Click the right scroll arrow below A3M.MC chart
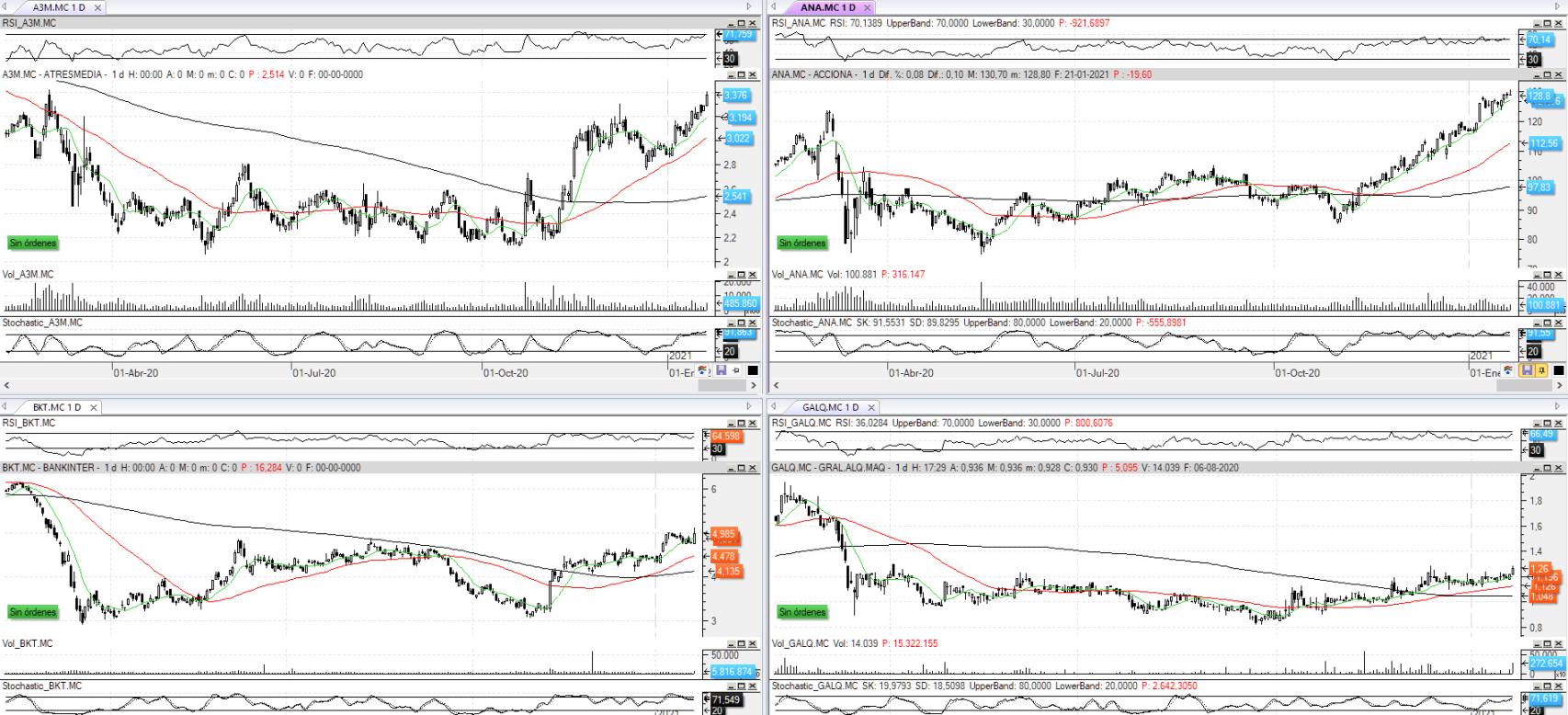This screenshot has height=715, width=1568. point(755,386)
